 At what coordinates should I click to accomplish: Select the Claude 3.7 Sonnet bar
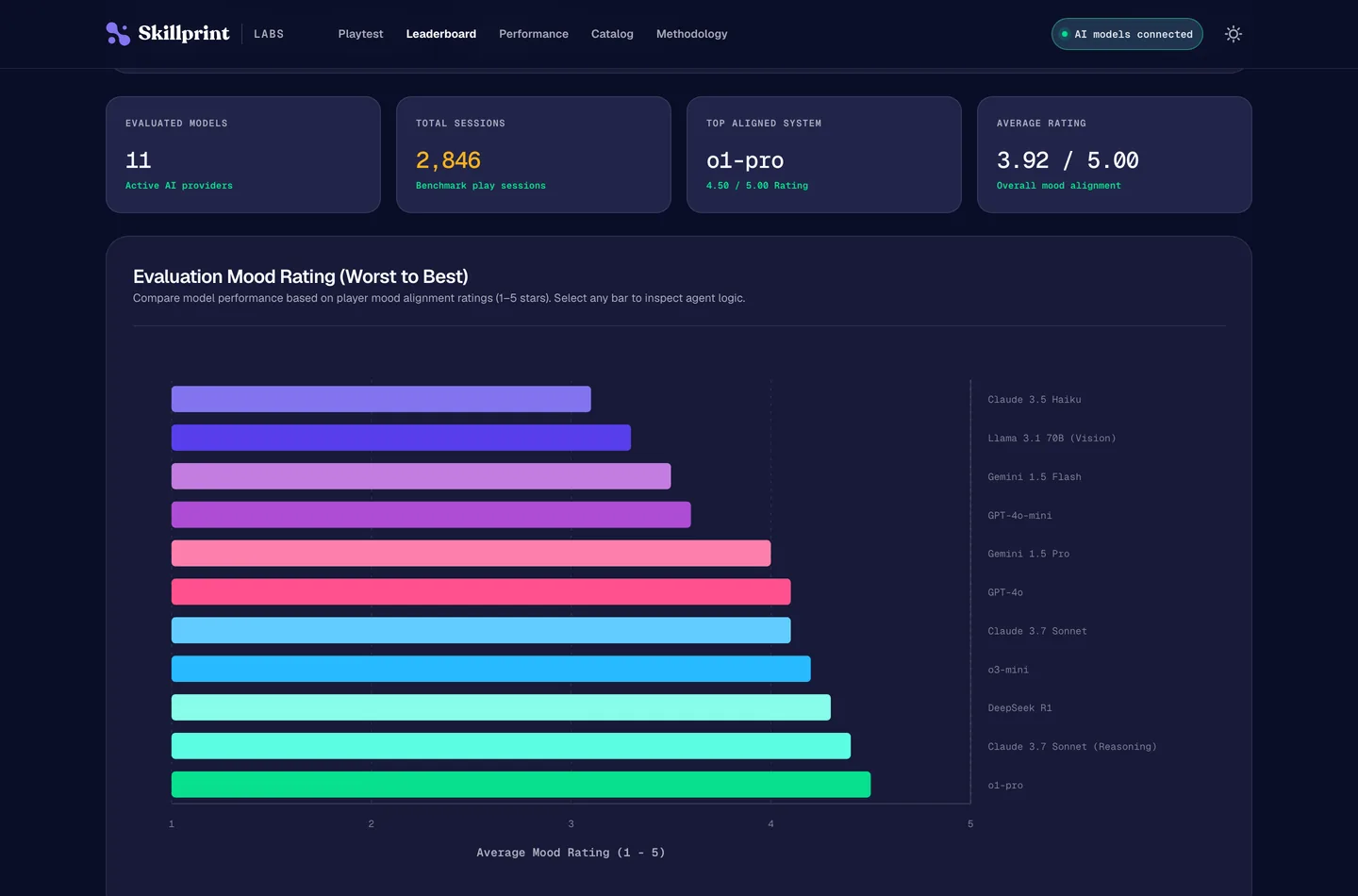(481, 630)
